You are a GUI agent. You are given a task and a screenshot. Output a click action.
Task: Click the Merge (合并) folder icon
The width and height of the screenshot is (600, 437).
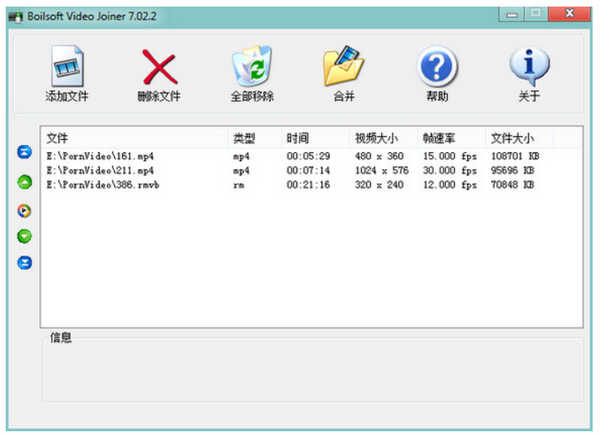pos(343,66)
